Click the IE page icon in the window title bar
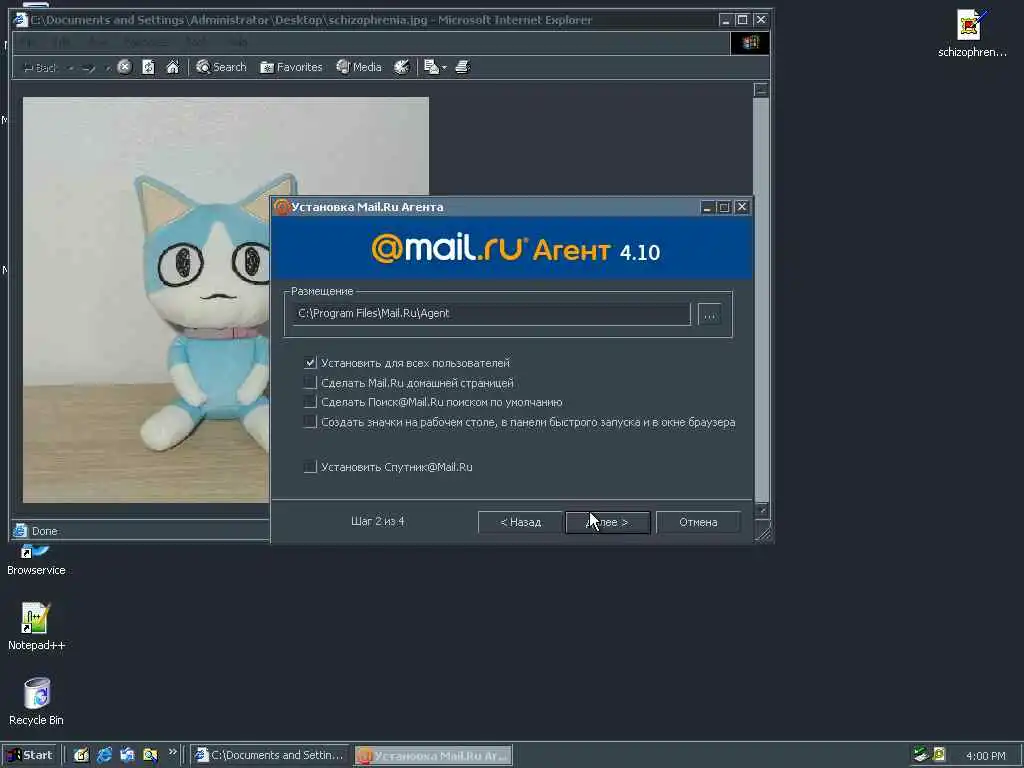This screenshot has width=1024, height=768. 21,20
